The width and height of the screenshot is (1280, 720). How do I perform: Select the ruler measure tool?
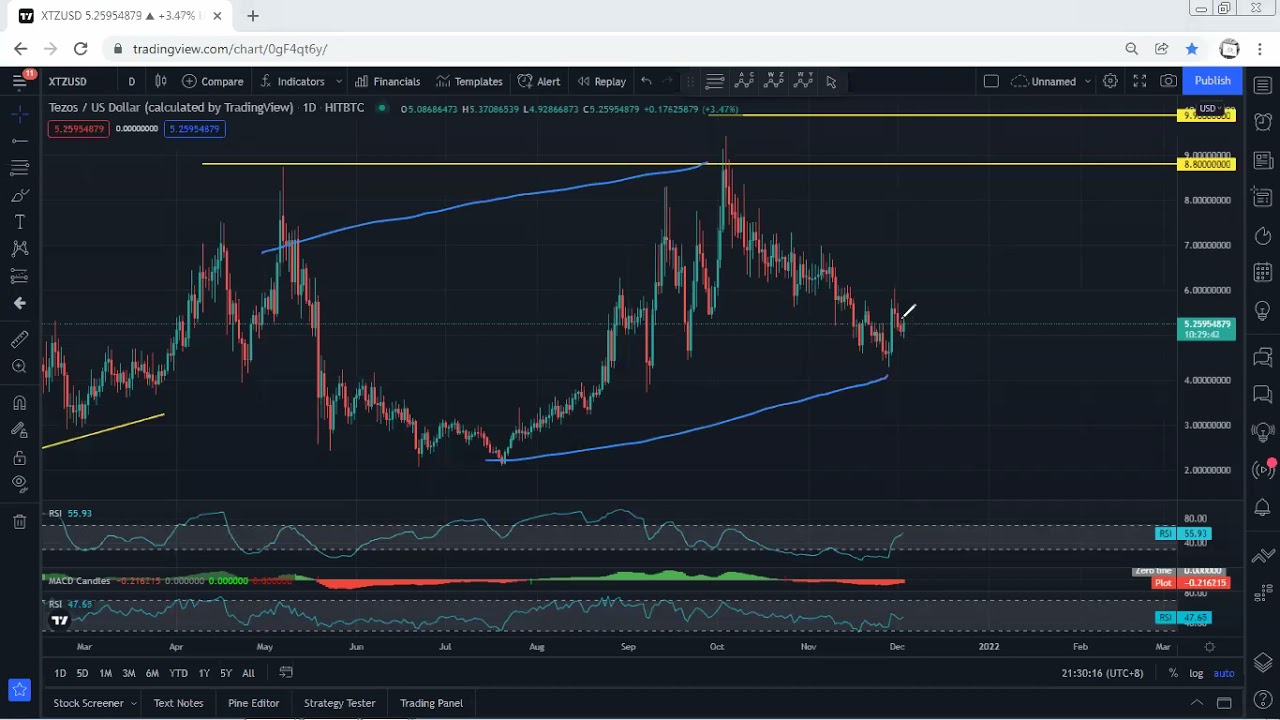(x=19, y=340)
